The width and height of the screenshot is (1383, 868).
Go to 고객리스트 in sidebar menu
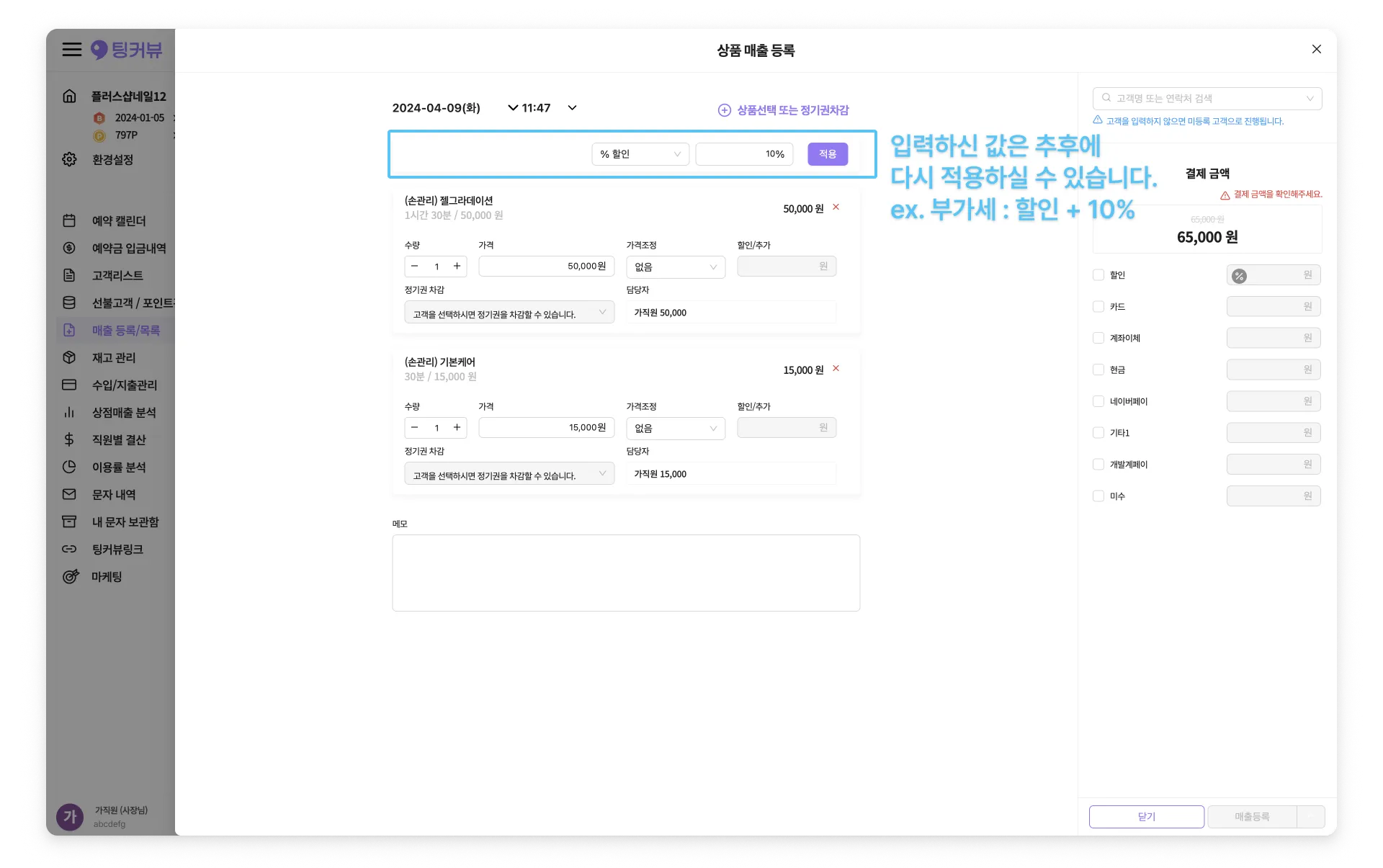click(117, 275)
